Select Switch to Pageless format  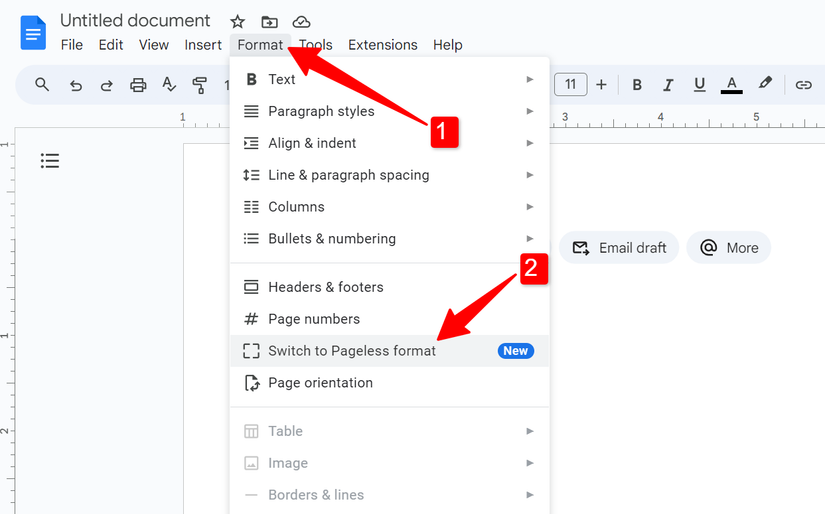point(352,351)
